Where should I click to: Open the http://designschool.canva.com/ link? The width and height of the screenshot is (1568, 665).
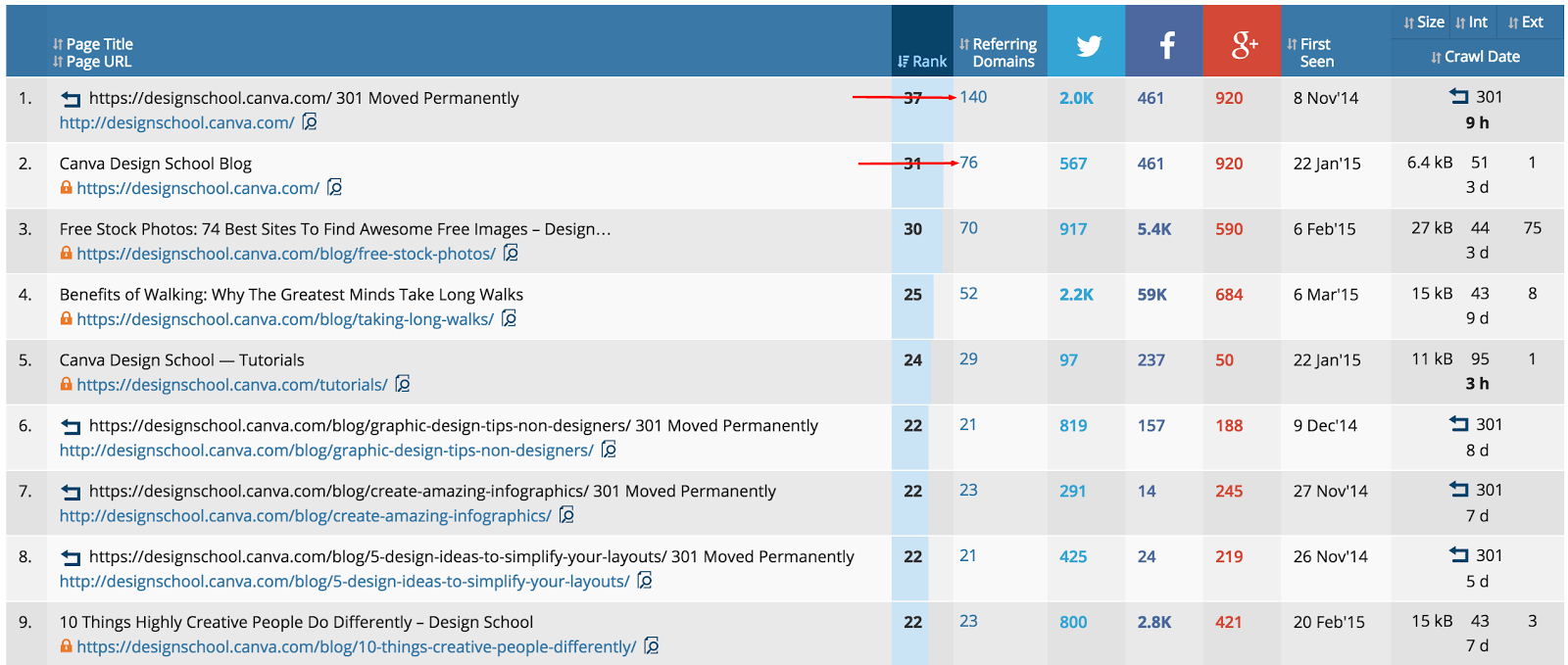coord(176,122)
